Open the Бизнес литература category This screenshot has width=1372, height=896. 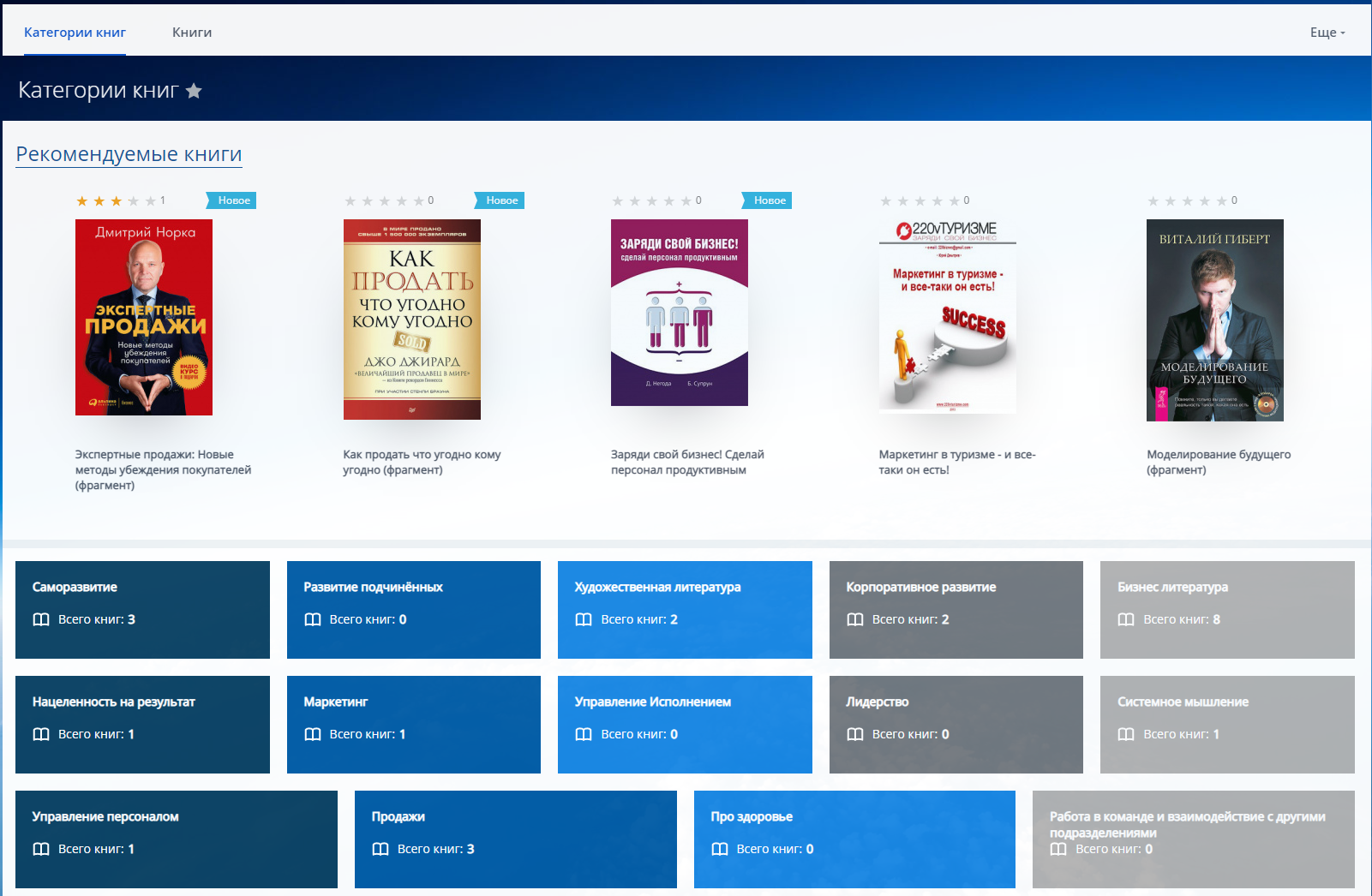(1227, 610)
